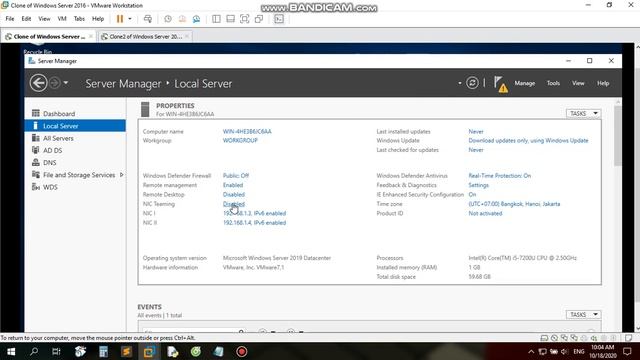
Task: Click the Server Manager back arrow
Action: [x=38, y=83]
